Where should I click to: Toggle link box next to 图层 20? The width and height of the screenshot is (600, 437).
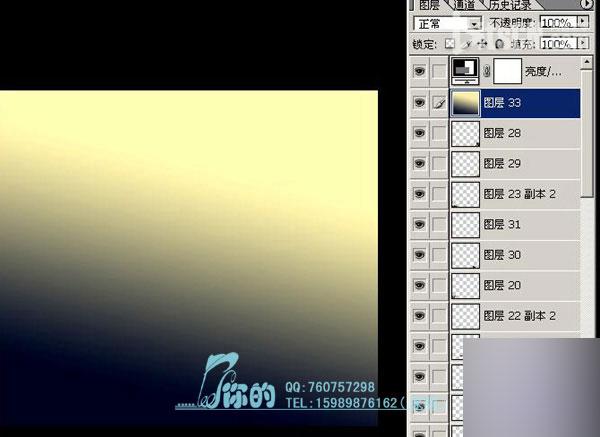pos(439,285)
